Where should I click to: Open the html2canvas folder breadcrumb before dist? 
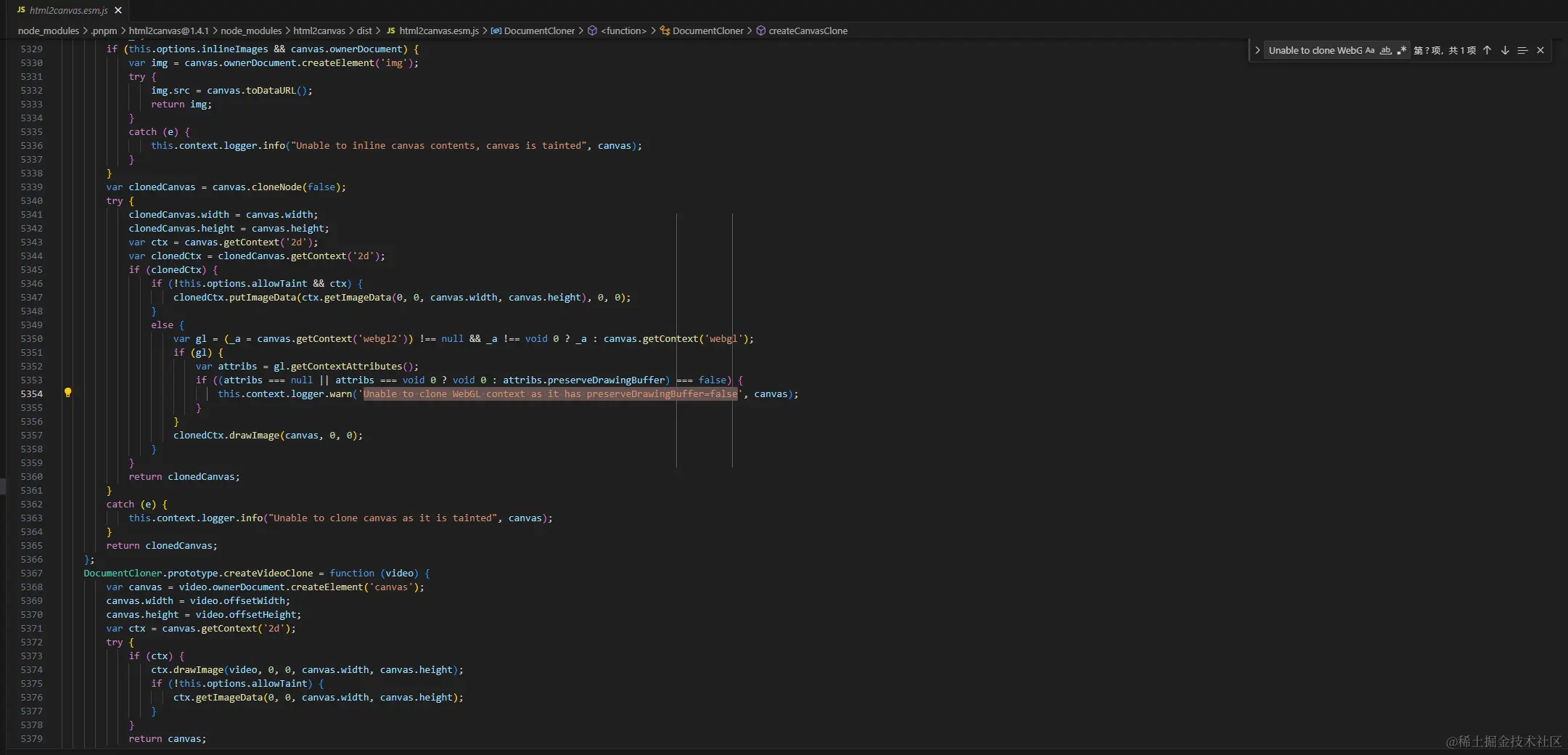pos(319,30)
